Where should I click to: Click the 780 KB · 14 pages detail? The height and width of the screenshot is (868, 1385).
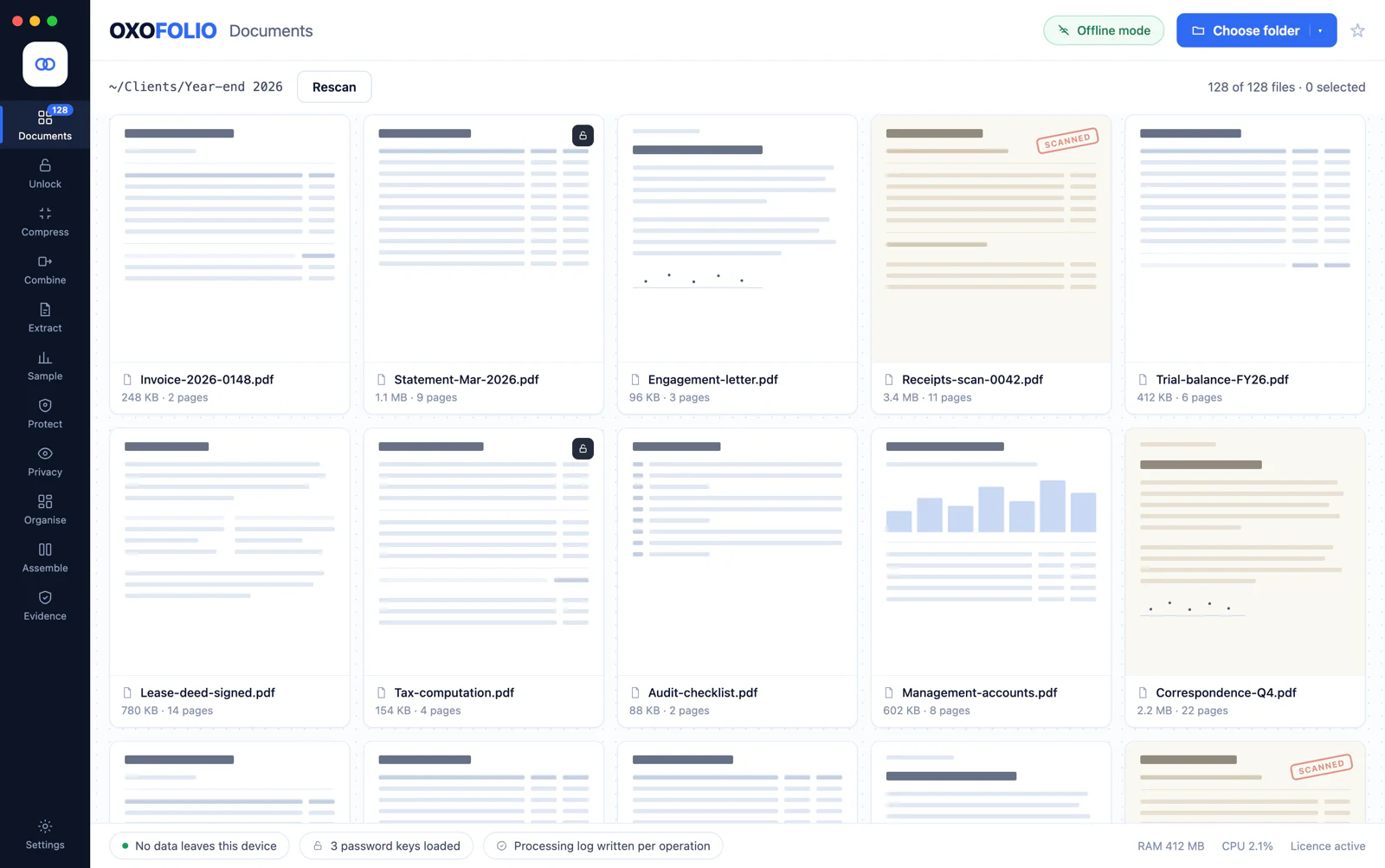[x=167, y=710]
